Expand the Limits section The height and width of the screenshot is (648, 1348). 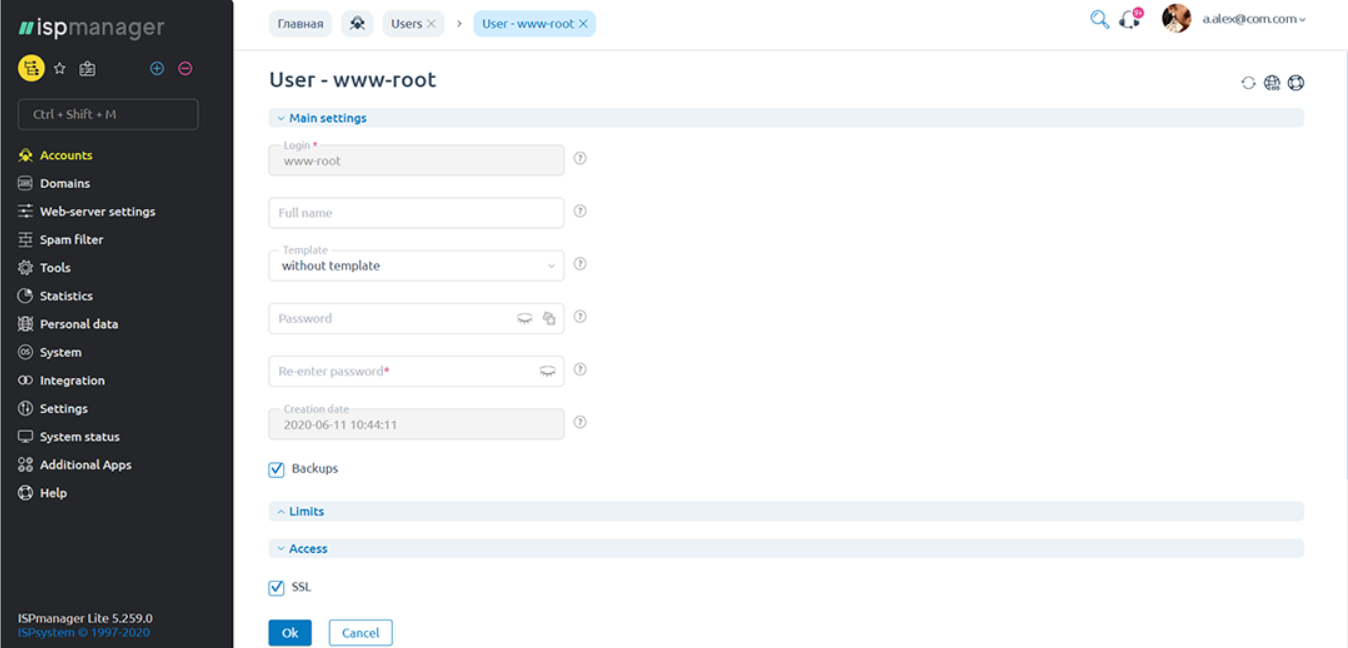(306, 511)
